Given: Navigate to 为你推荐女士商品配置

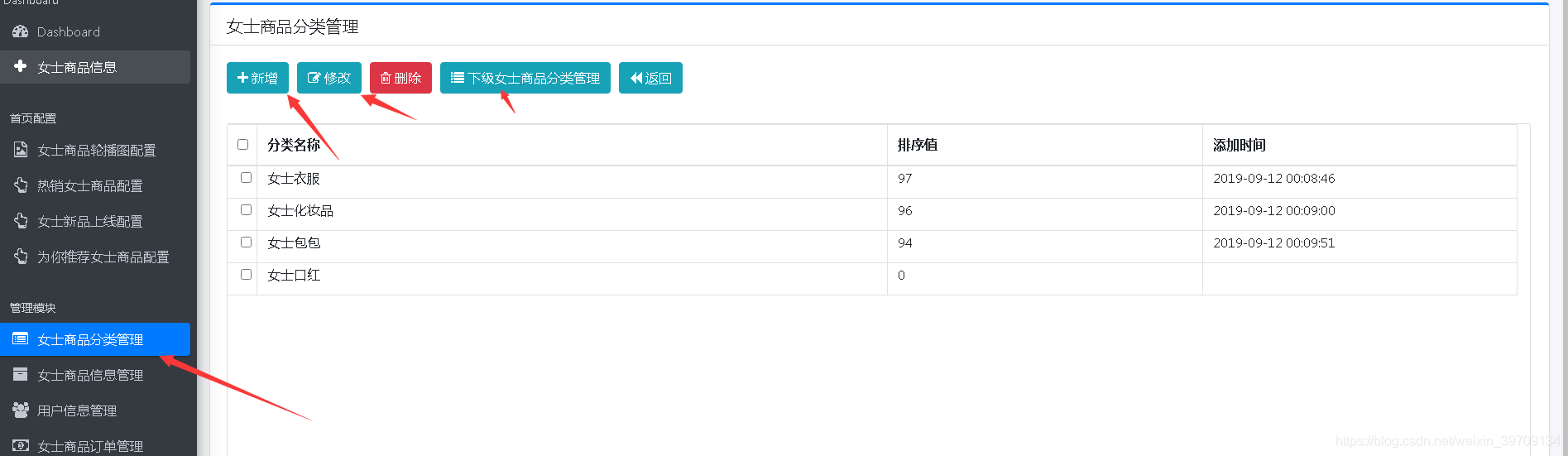Looking at the screenshot, I should coord(95,257).
